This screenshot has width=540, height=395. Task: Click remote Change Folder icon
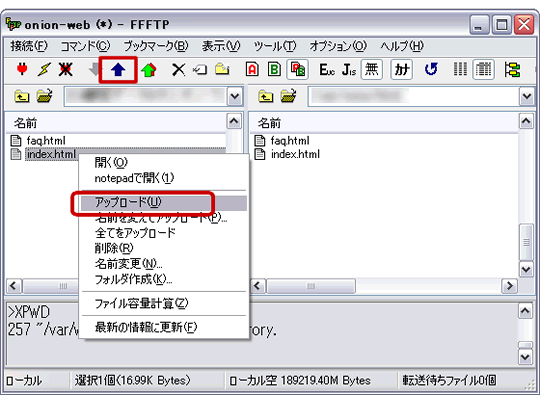(289, 96)
